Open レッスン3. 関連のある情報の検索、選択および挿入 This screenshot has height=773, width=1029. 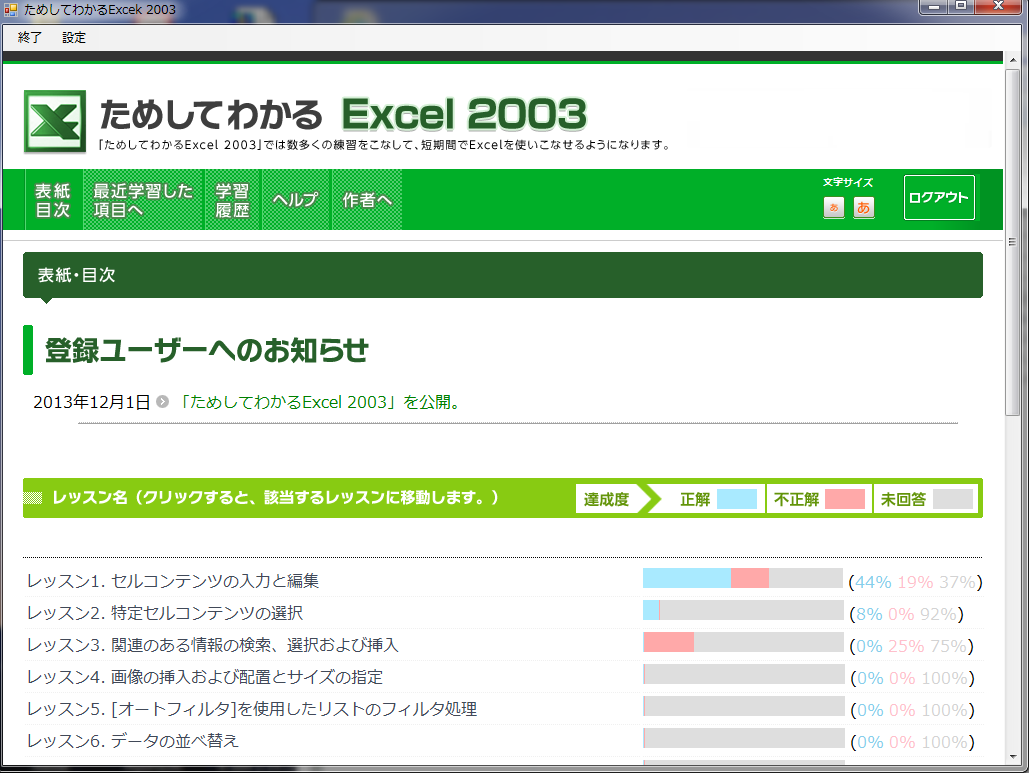coord(213,646)
